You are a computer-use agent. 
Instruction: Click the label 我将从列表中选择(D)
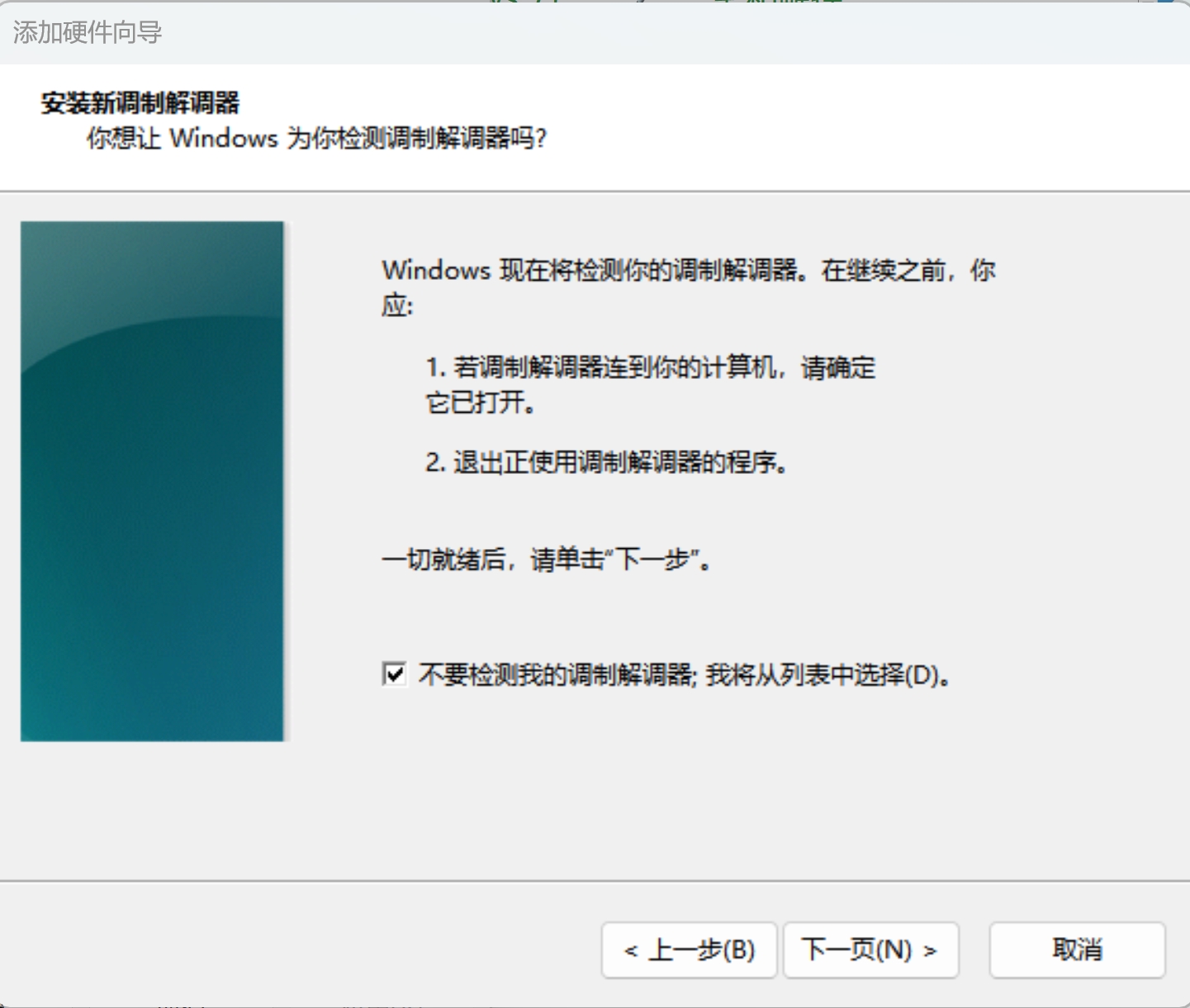coord(828,675)
